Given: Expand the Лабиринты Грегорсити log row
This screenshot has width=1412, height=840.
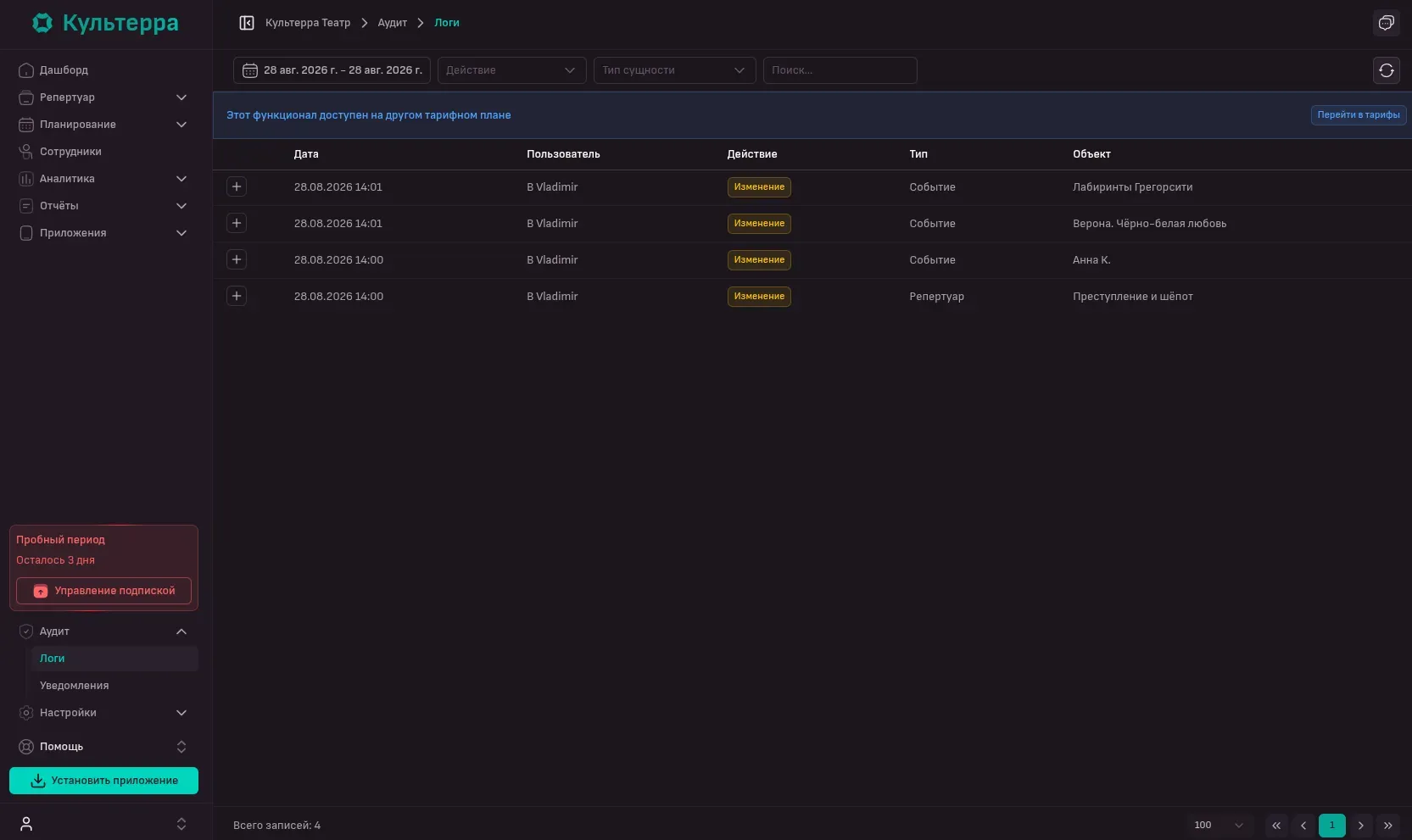Looking at the screenshot, I should [237, 186].
